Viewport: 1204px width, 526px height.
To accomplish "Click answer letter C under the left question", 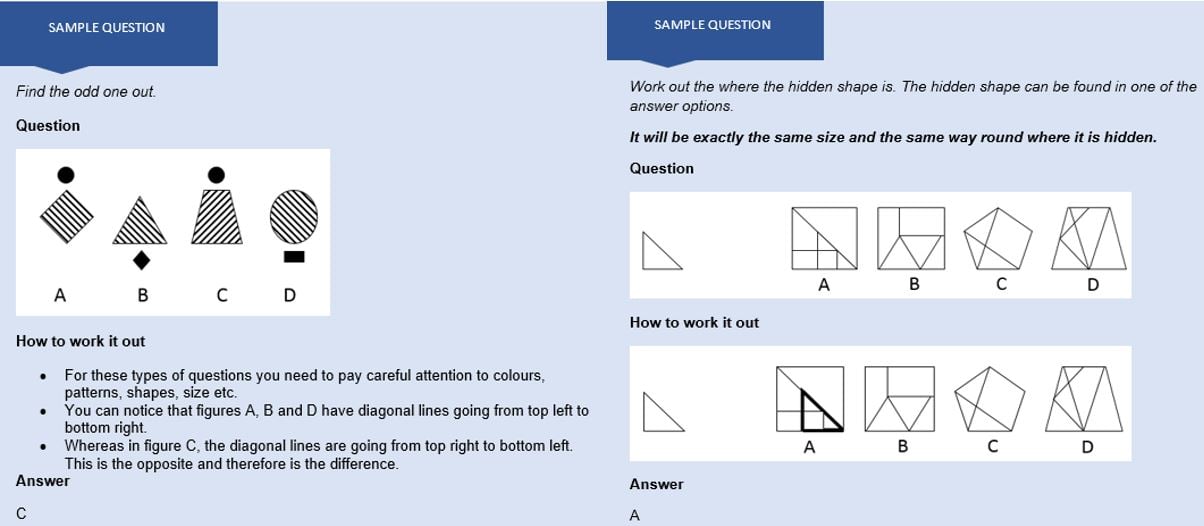I will [21, 514].
